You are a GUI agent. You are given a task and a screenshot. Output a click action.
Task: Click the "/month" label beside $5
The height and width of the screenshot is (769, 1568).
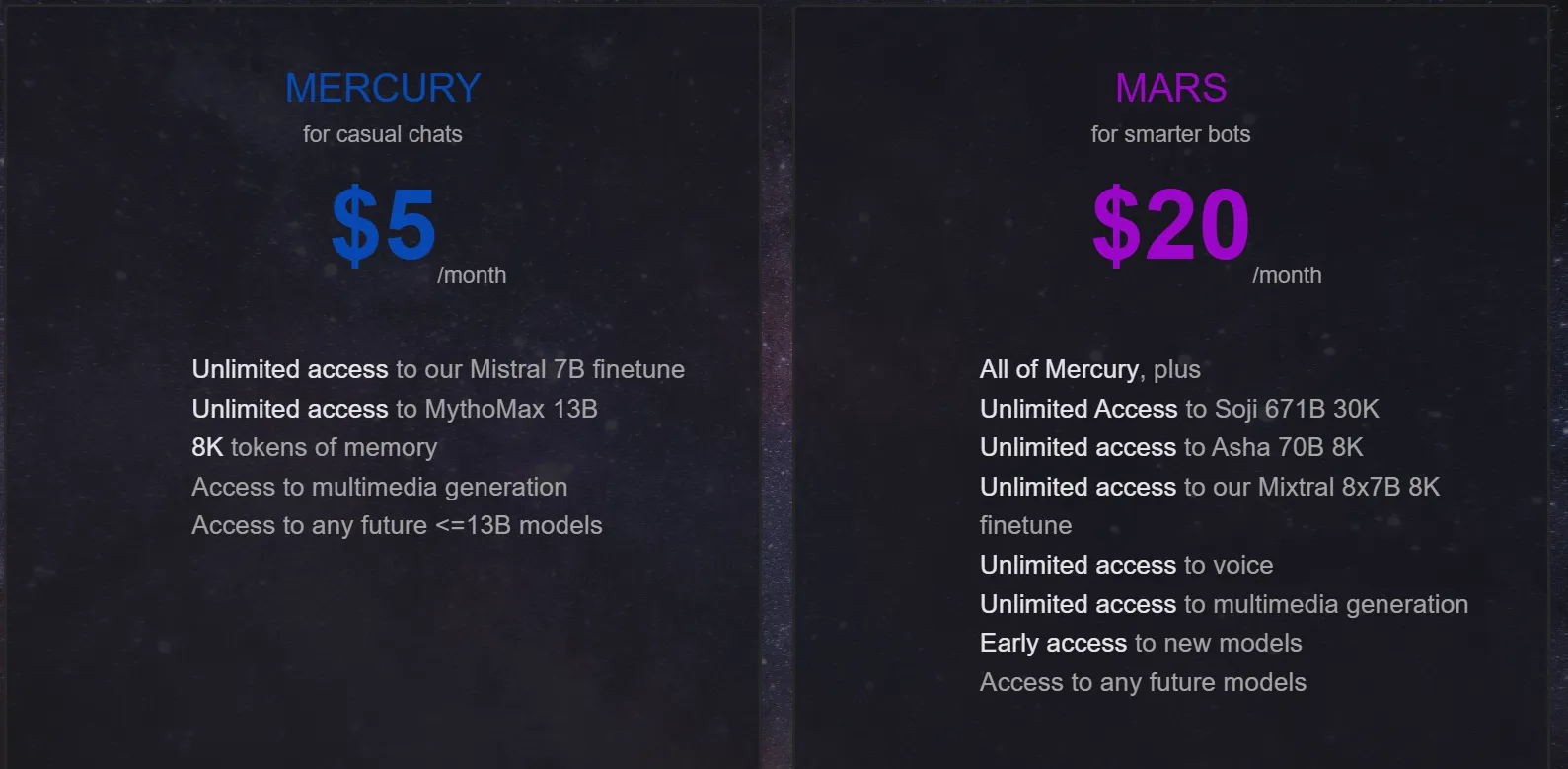tap(472, 275)
